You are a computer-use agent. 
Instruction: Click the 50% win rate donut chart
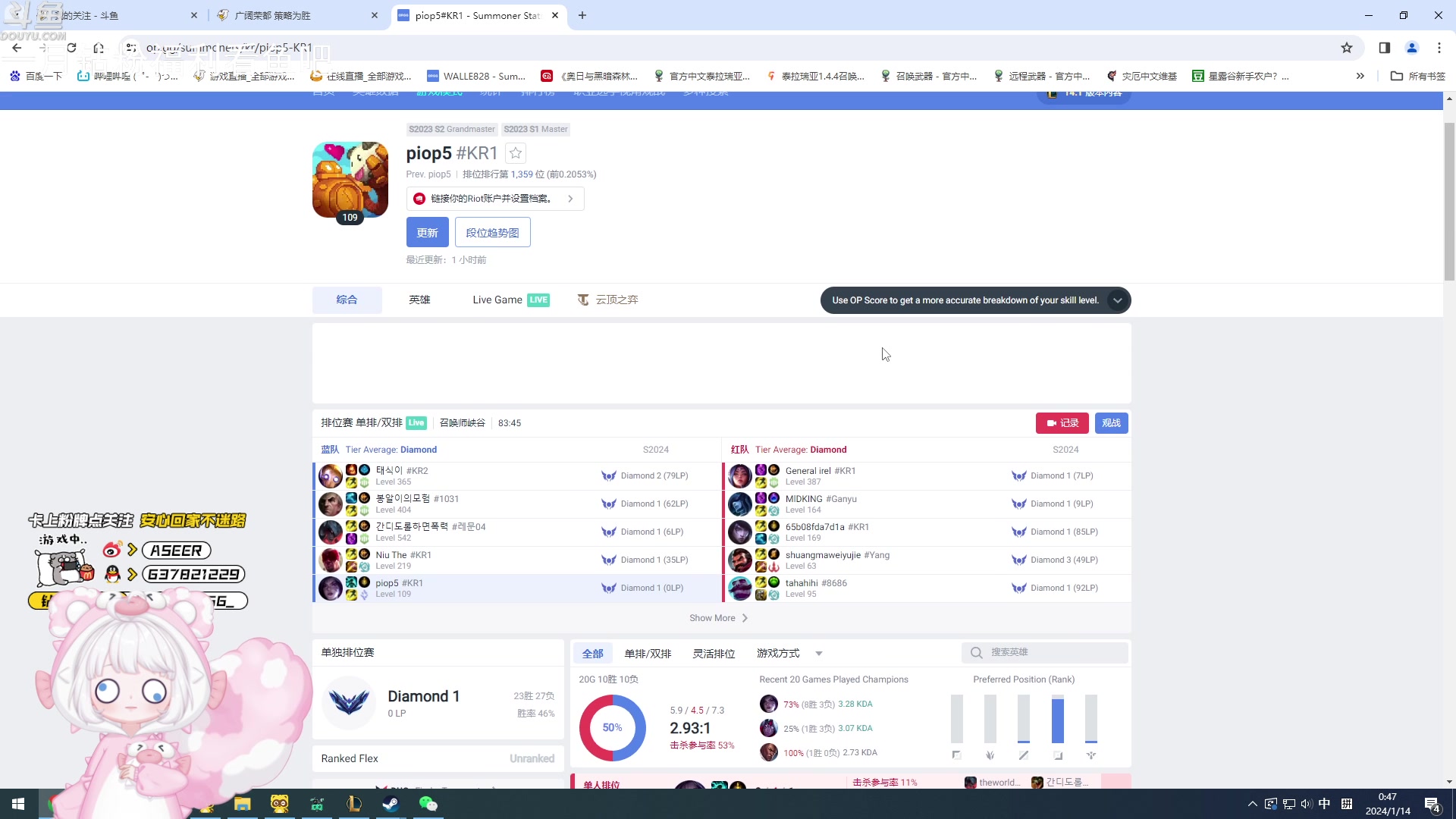point(612,728)
